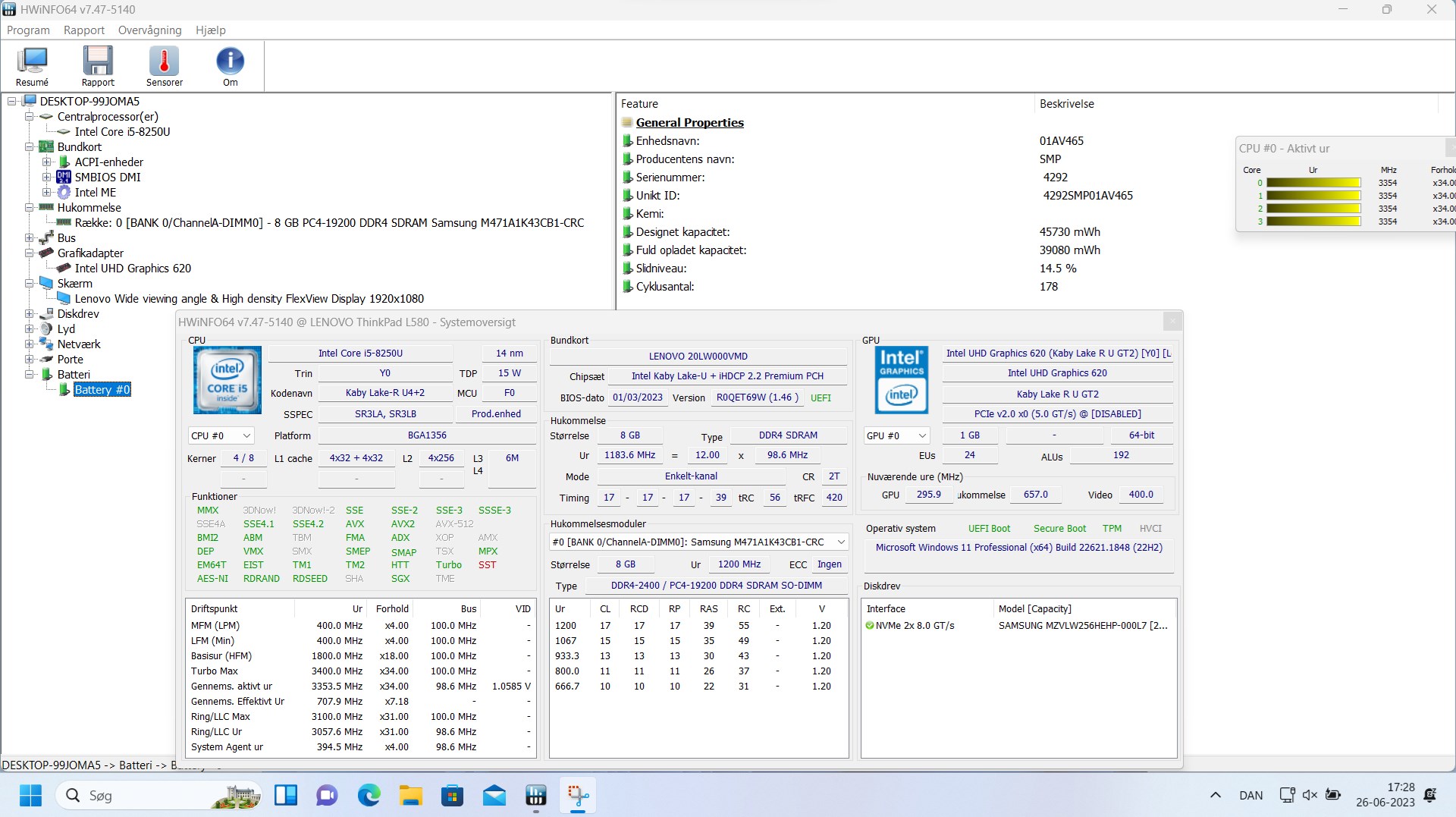The width and height of the screenshot is (1456, 817).
Task: Select the Intel Core i5-8250U tree item
Action: tap(122, 131)
